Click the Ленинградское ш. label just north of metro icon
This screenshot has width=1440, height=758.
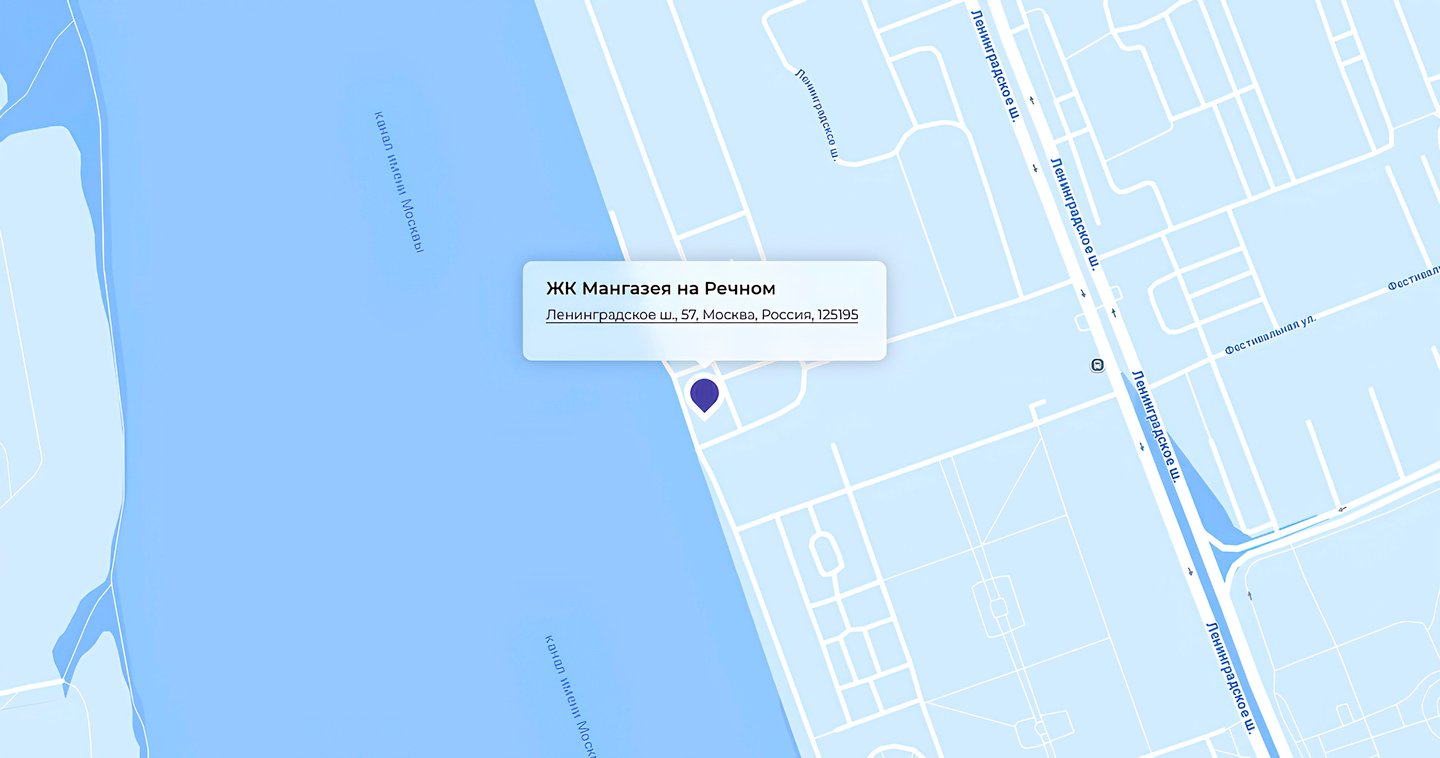click(1075, 214)
